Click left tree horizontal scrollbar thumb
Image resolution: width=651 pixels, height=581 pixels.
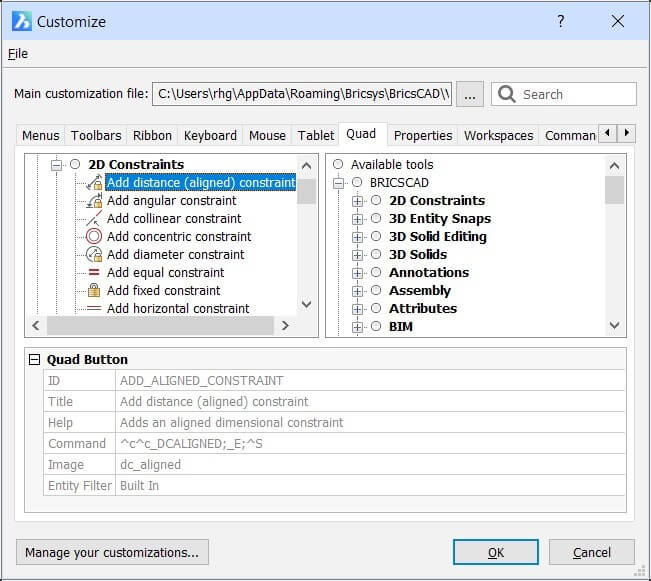click(160, 325)
